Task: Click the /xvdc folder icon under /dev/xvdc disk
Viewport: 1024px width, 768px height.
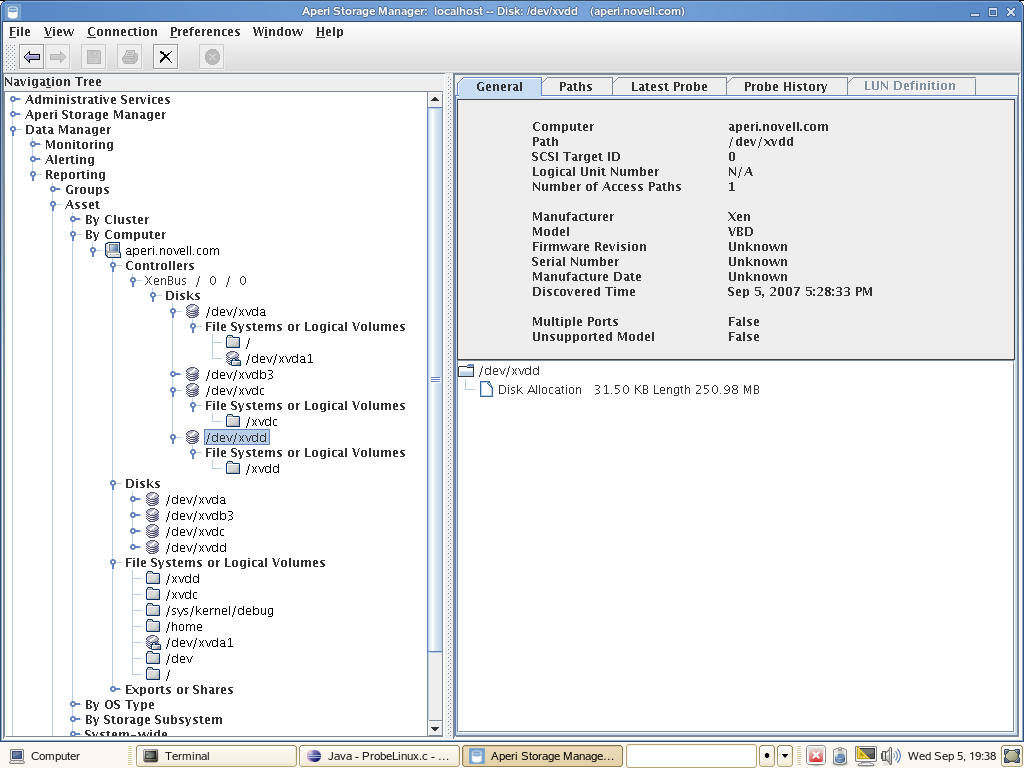Action: [233, 421]
